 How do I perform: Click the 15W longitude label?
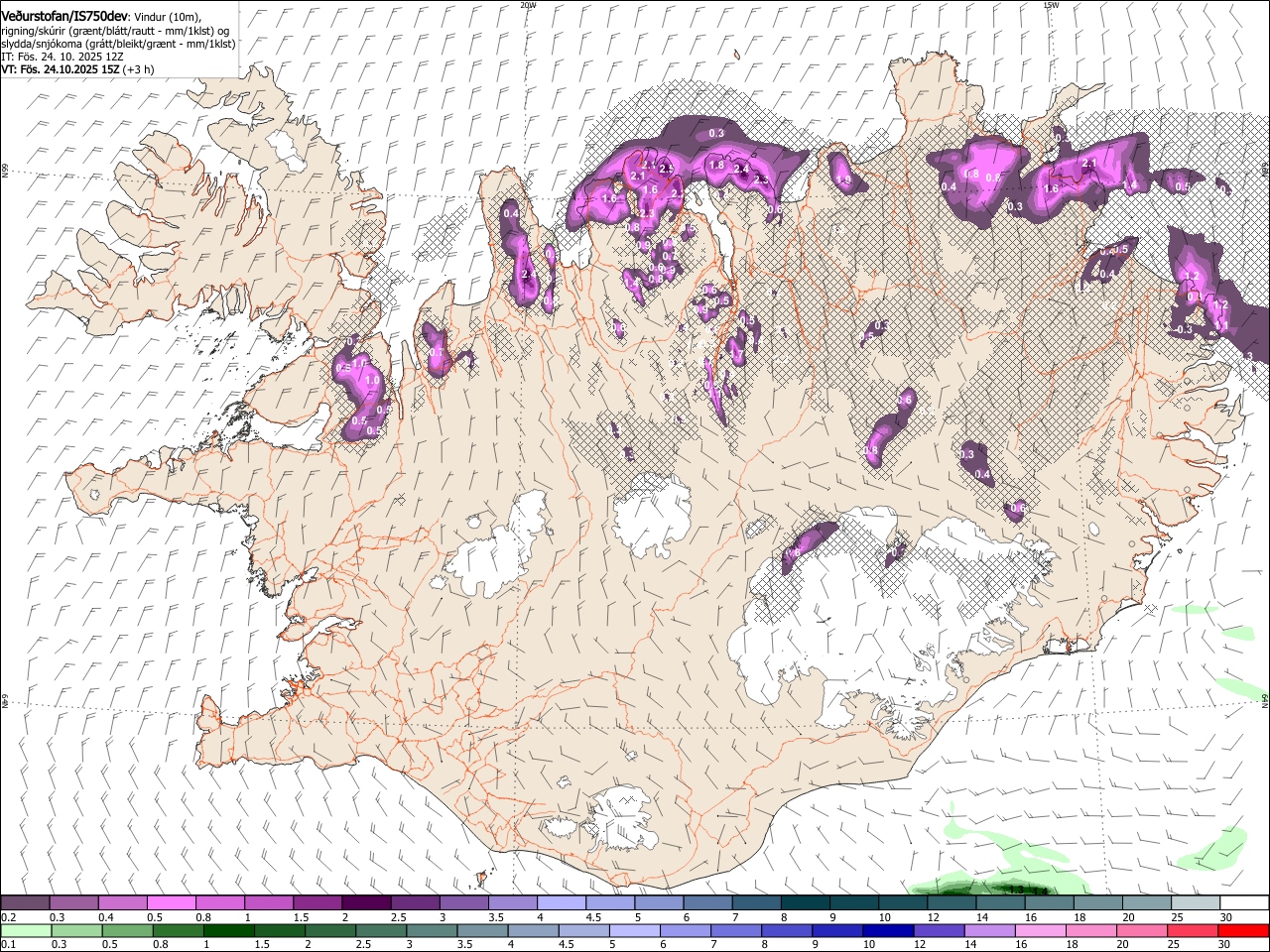tap(1052, 5)
